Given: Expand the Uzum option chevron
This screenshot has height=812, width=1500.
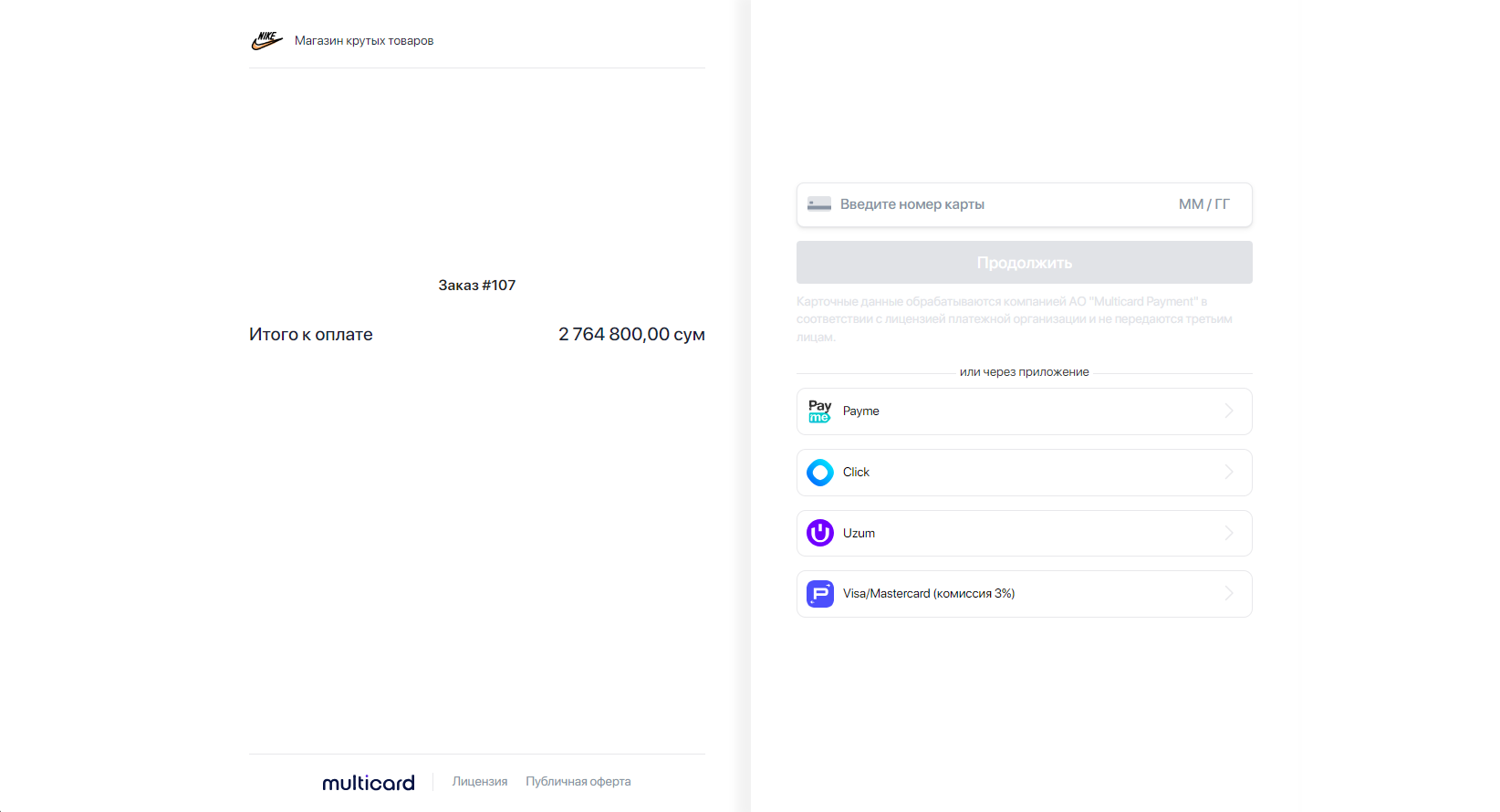Looking at the screenshot, I should coord(1229,533).
